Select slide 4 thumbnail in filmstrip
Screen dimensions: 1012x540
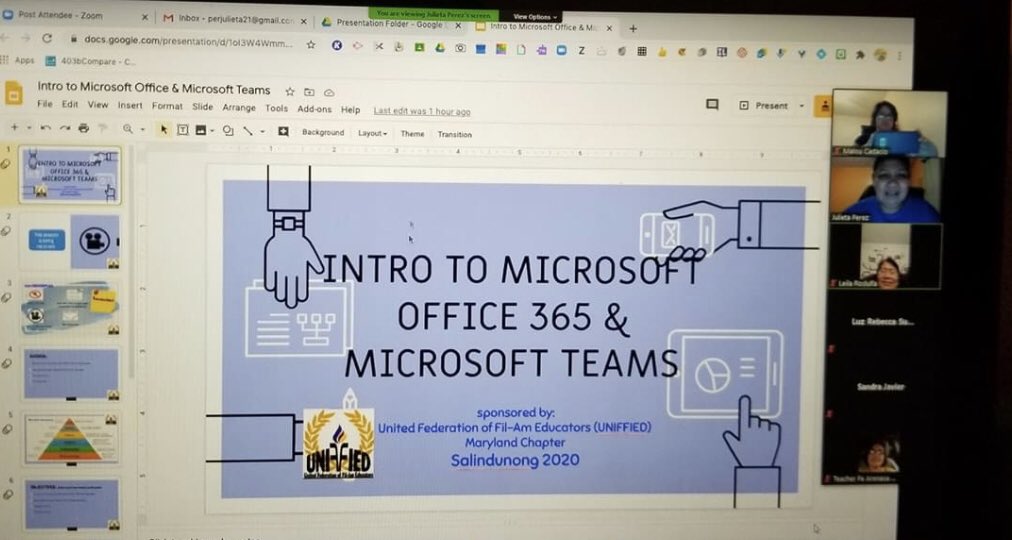pyautogui.click(x=71, y=374)
